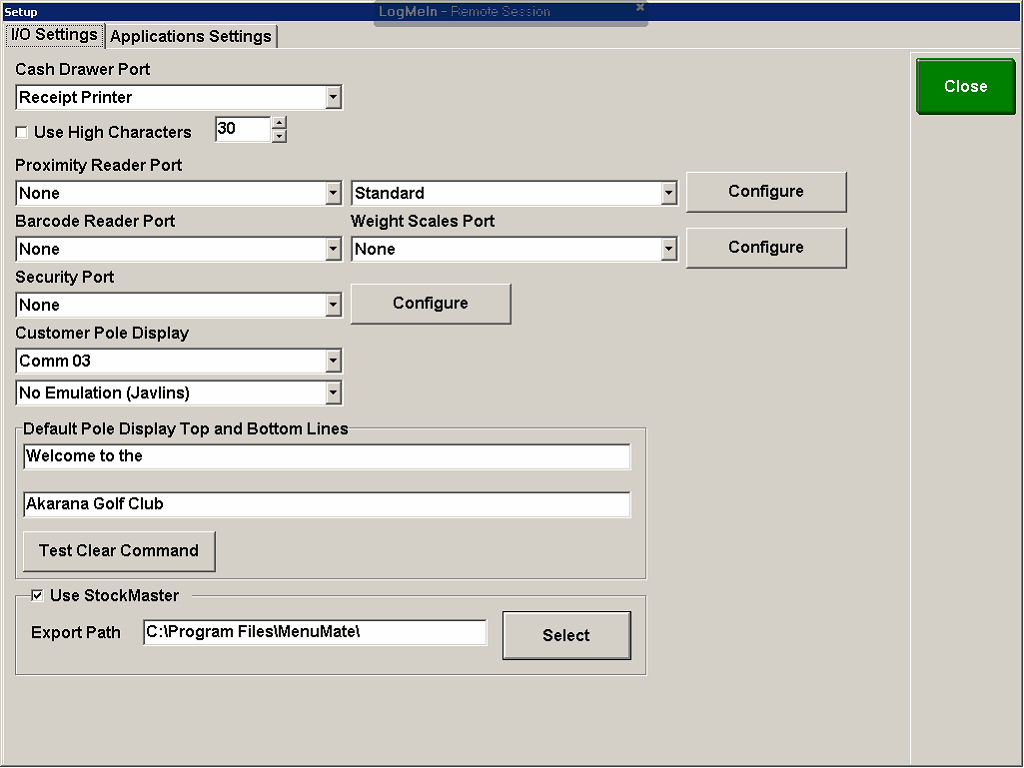Click the 'Welcome to the' top line field
This screenshot has height=768, width=1024.
click(x=327, y=456)
